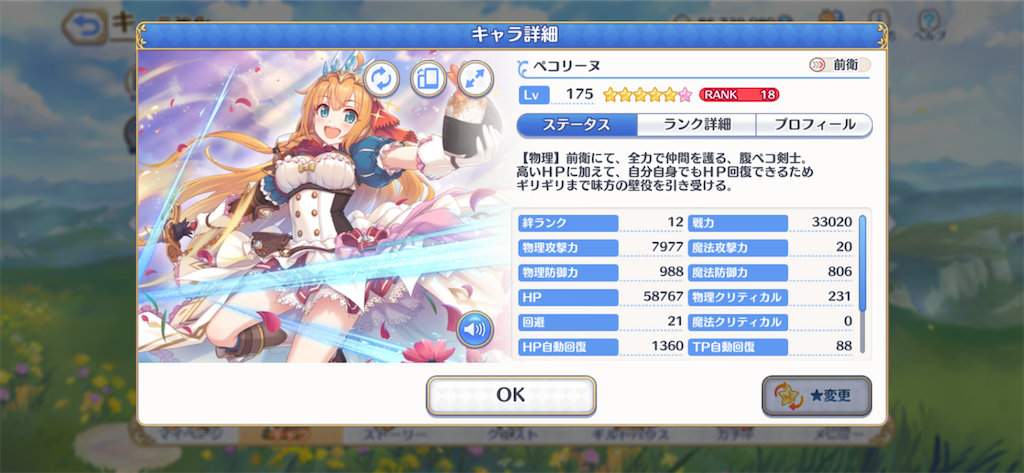Click the ★変更 button
Screen dimensions: 1024x473
coord(816,396)
